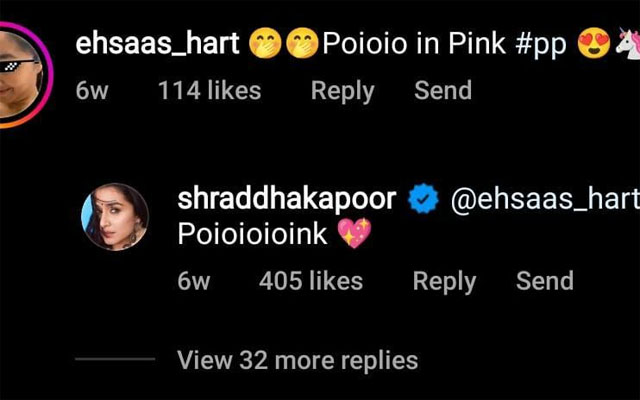Expand View 32 more replies
The height and width of the screenshot is (400, 640).
click(x=298, y=360)
